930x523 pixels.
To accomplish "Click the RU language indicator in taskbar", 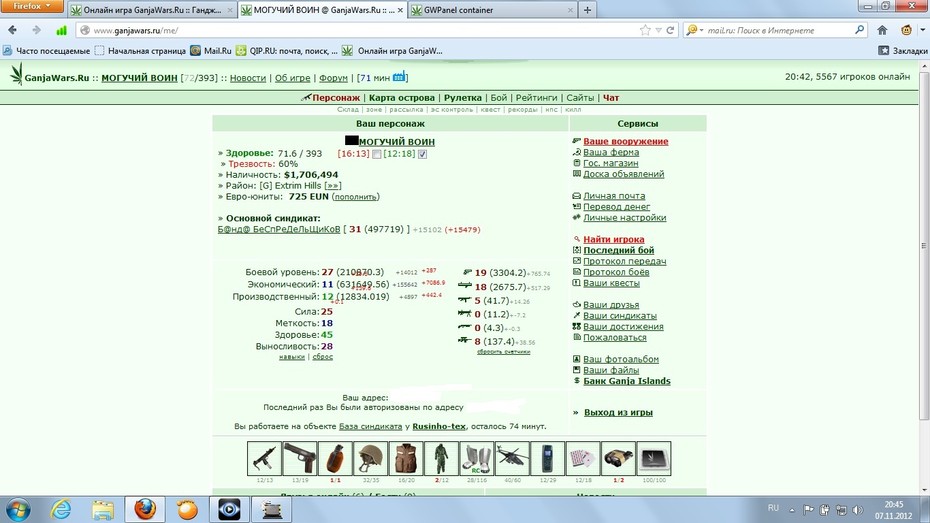I will 773,508.
